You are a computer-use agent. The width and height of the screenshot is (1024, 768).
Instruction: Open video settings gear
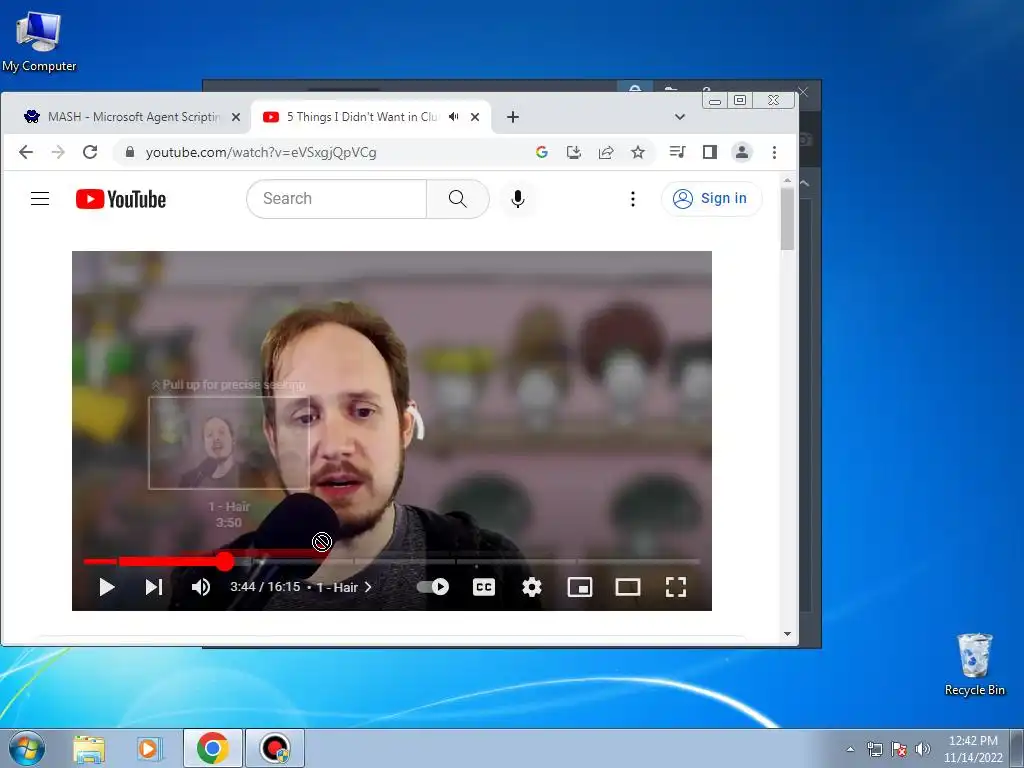532,587
